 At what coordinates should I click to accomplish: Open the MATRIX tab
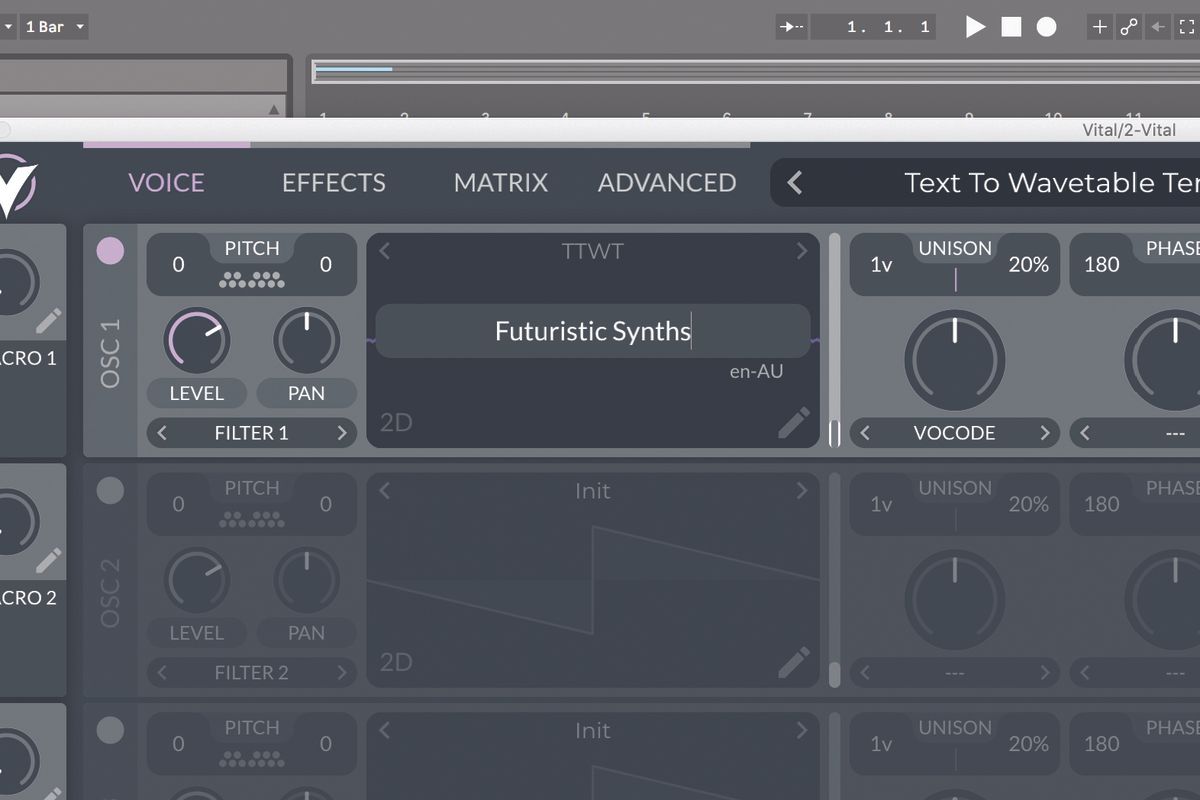(x=500, y=182)
